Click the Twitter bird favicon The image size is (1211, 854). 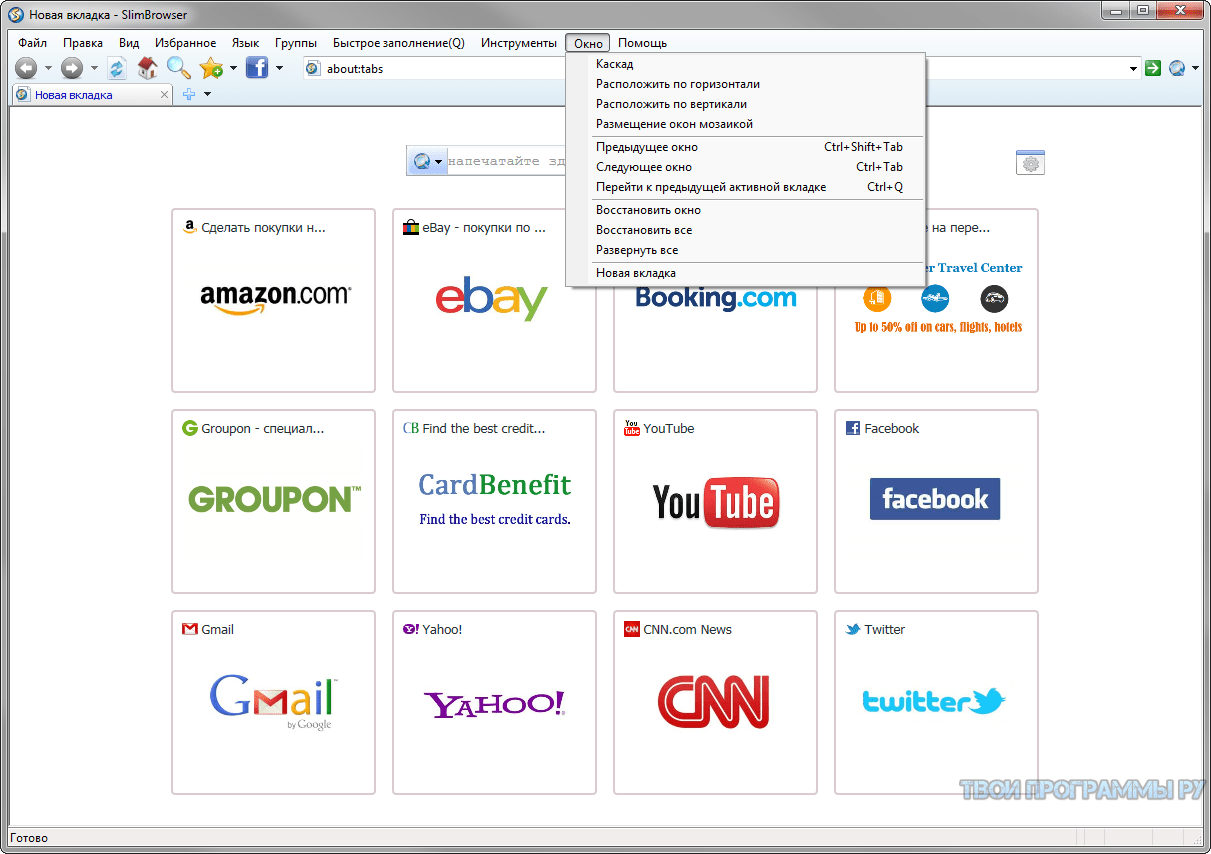pyautogui.click(x=853, y=629)
